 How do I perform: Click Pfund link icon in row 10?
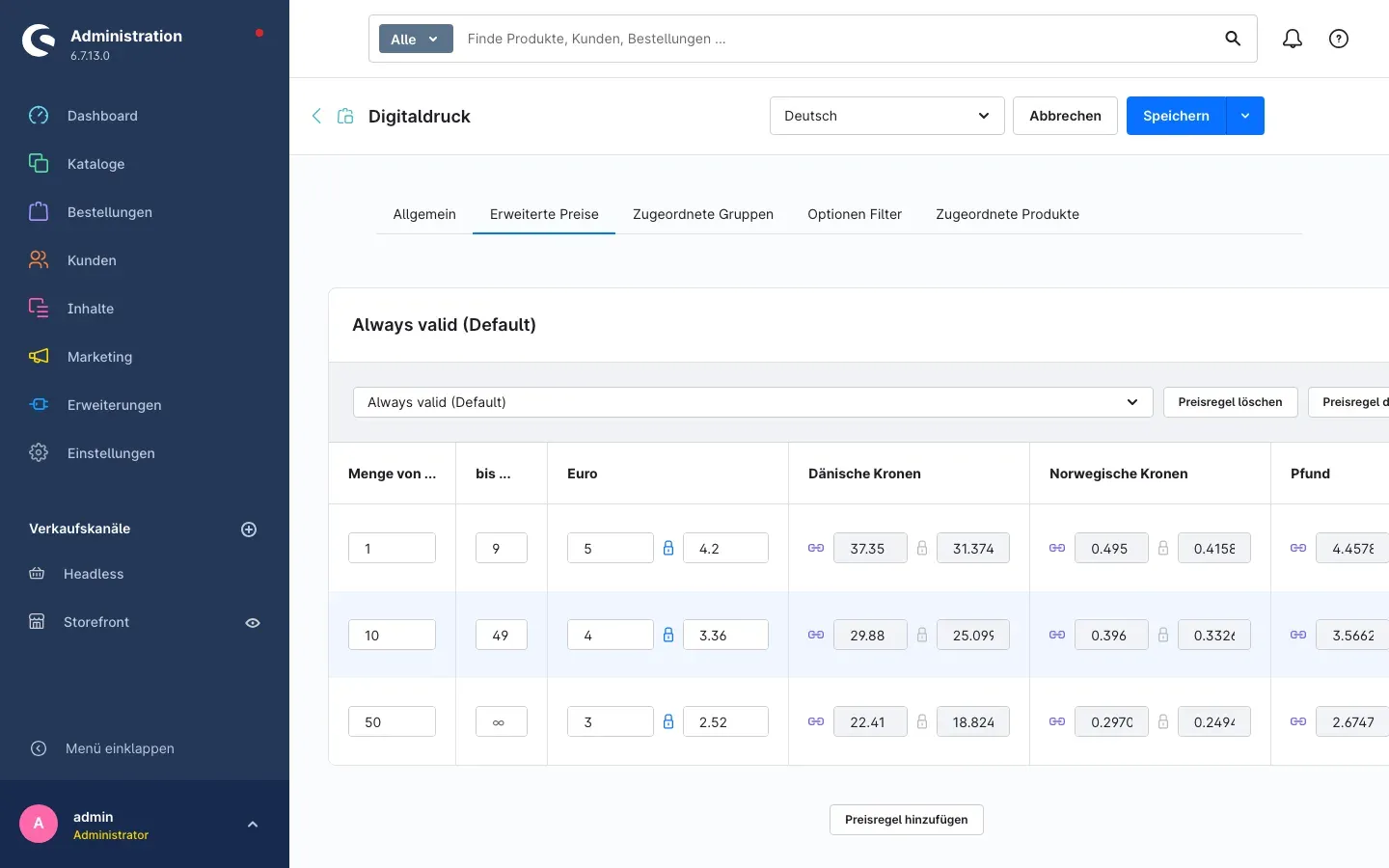click(1298, 635)
